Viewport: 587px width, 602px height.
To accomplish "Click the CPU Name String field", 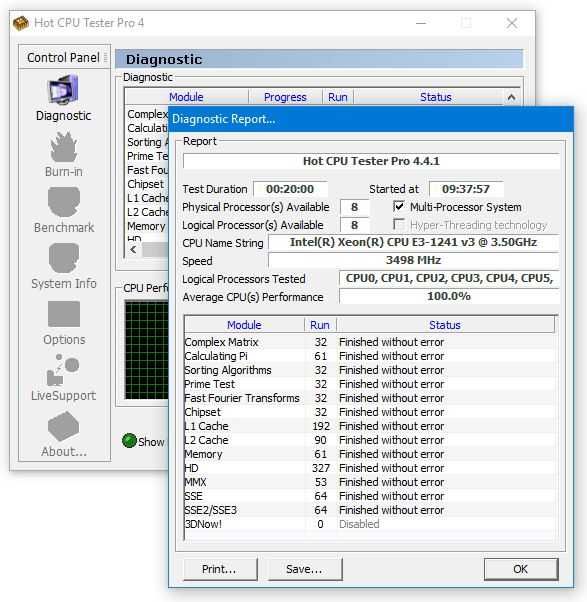I will 413,243.
